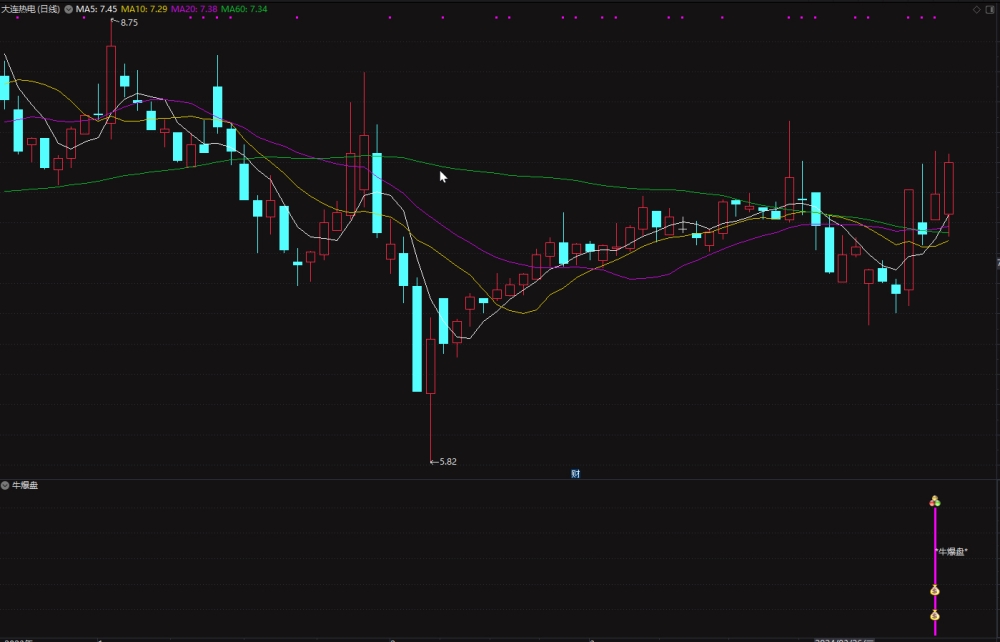Click the diamond icon at top right
The image size is (1000, 642).
coord(976,9)
